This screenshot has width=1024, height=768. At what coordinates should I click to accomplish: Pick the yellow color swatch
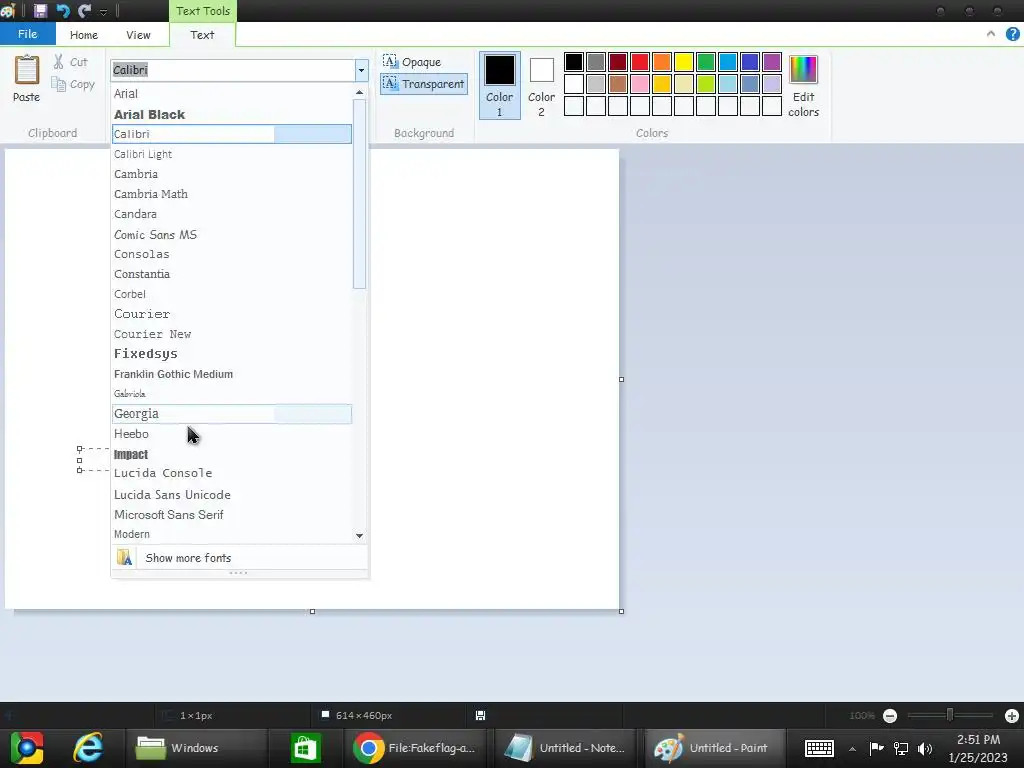(x=684, y=62)
